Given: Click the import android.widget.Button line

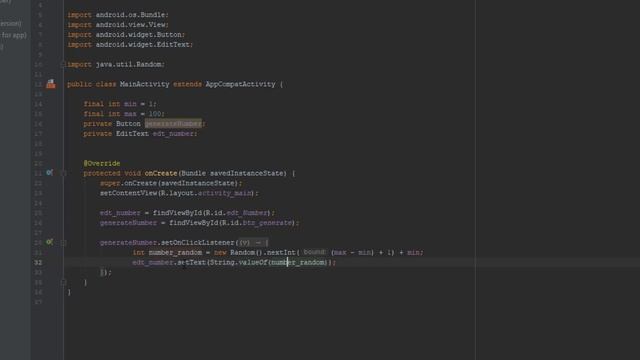Looking at the screenshot, I should pos(126,35).
